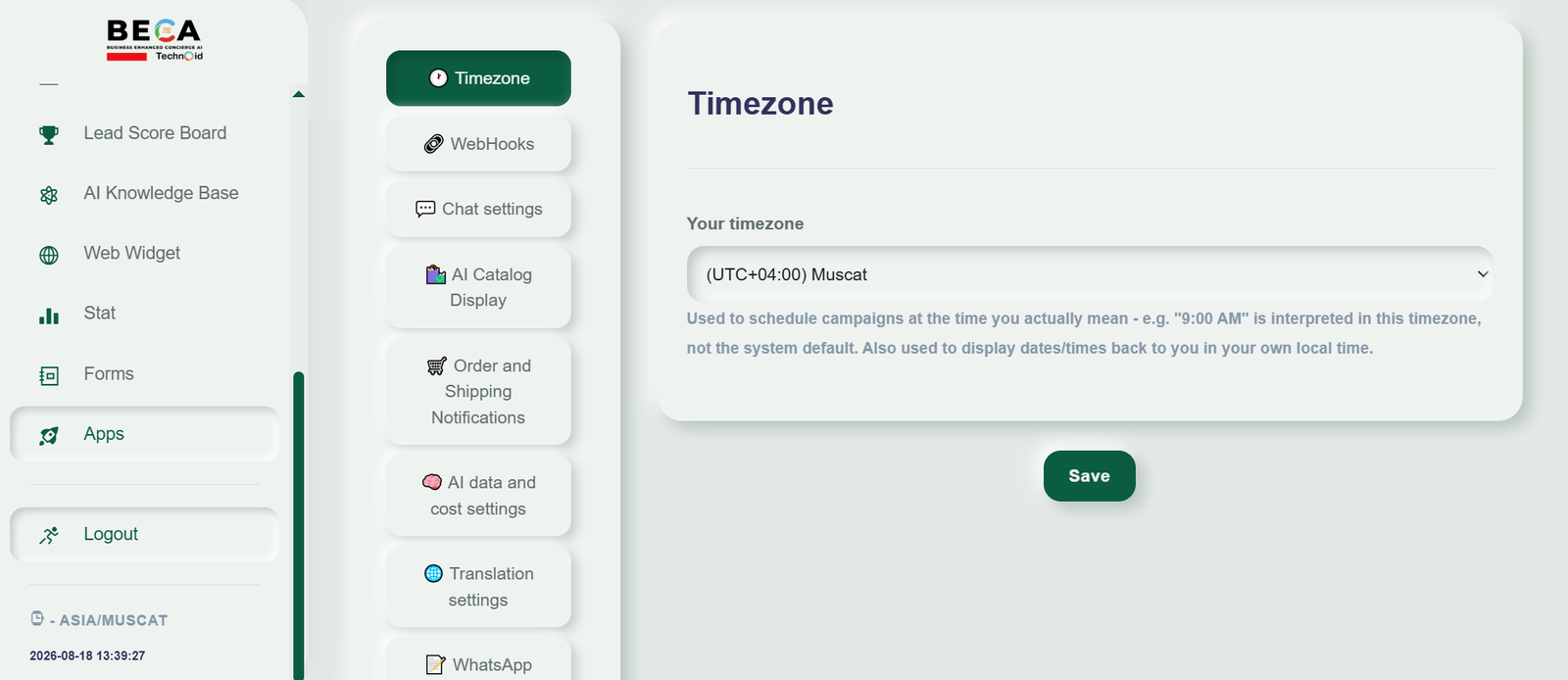Open AI Catalog Display settings
The height and width of the screenshot is (680, 1568).
click(478, 287)
